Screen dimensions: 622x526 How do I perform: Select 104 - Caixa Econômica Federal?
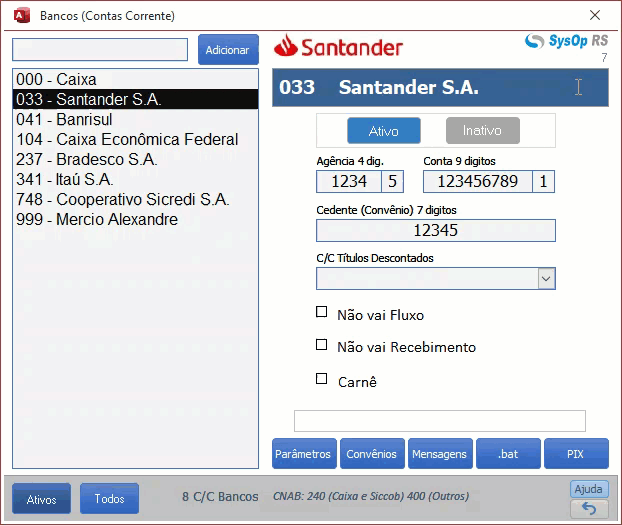pyautogui.click(x=135, y=139)
